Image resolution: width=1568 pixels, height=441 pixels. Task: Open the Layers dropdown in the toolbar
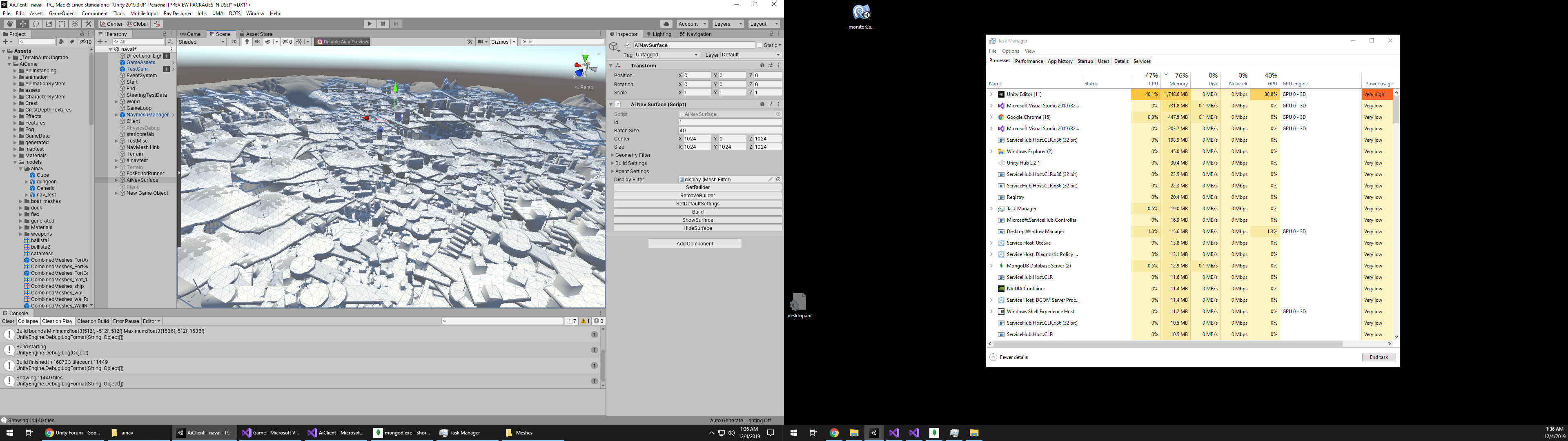tap(728, 23)
